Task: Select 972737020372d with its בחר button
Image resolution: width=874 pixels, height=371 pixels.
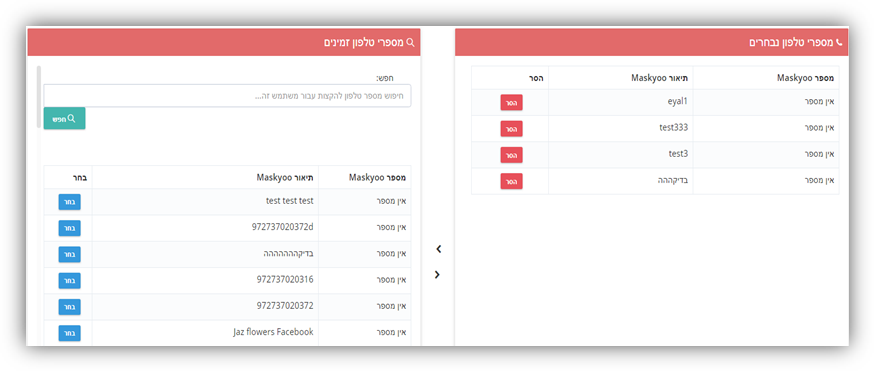Action: 70,228
